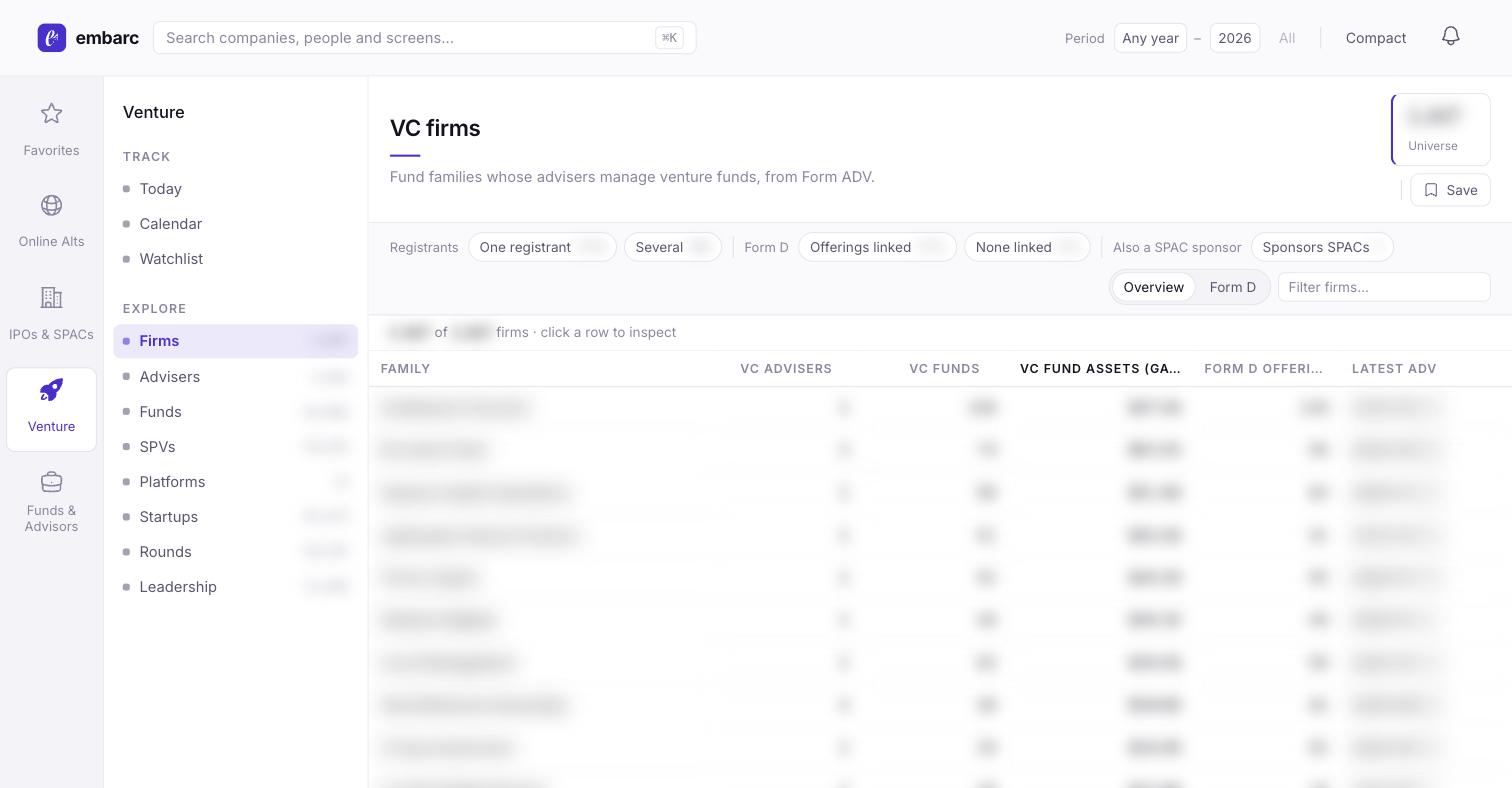
Task: Open the Rounds page
Action: tap(236, 552)
